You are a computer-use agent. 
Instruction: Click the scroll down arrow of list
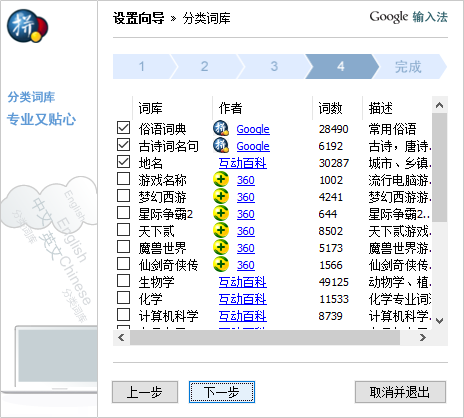(x=439, y=321)
